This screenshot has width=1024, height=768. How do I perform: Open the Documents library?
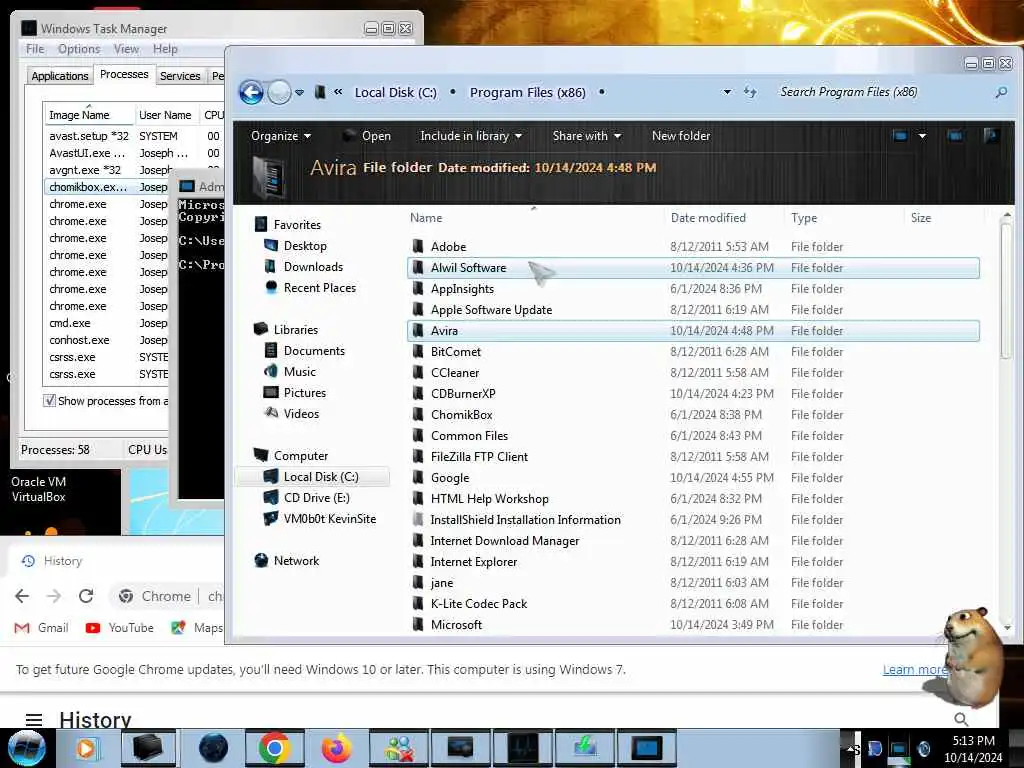pos(313,351)
